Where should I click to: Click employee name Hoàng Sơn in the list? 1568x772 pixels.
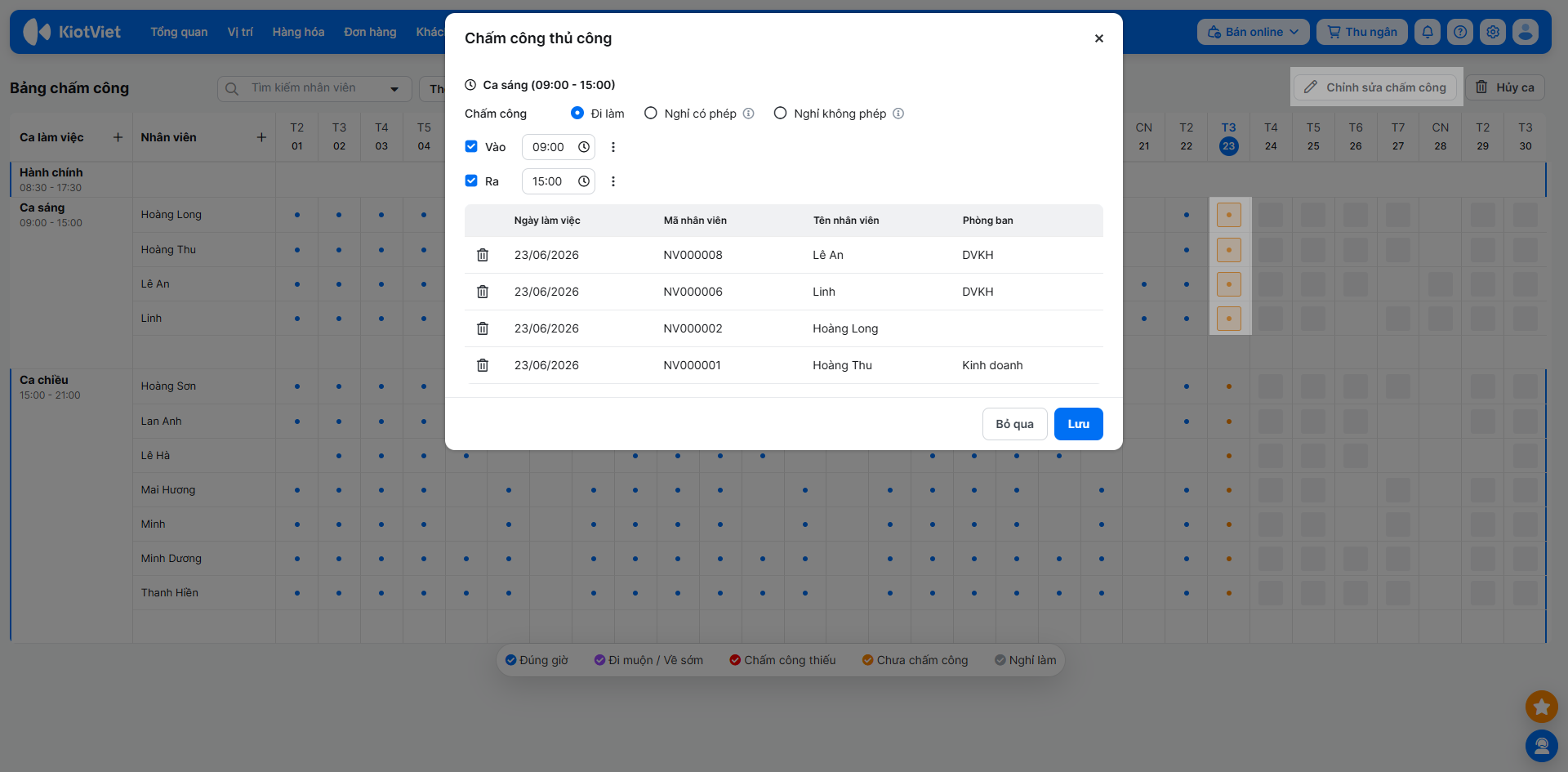[x=168, y=386]
